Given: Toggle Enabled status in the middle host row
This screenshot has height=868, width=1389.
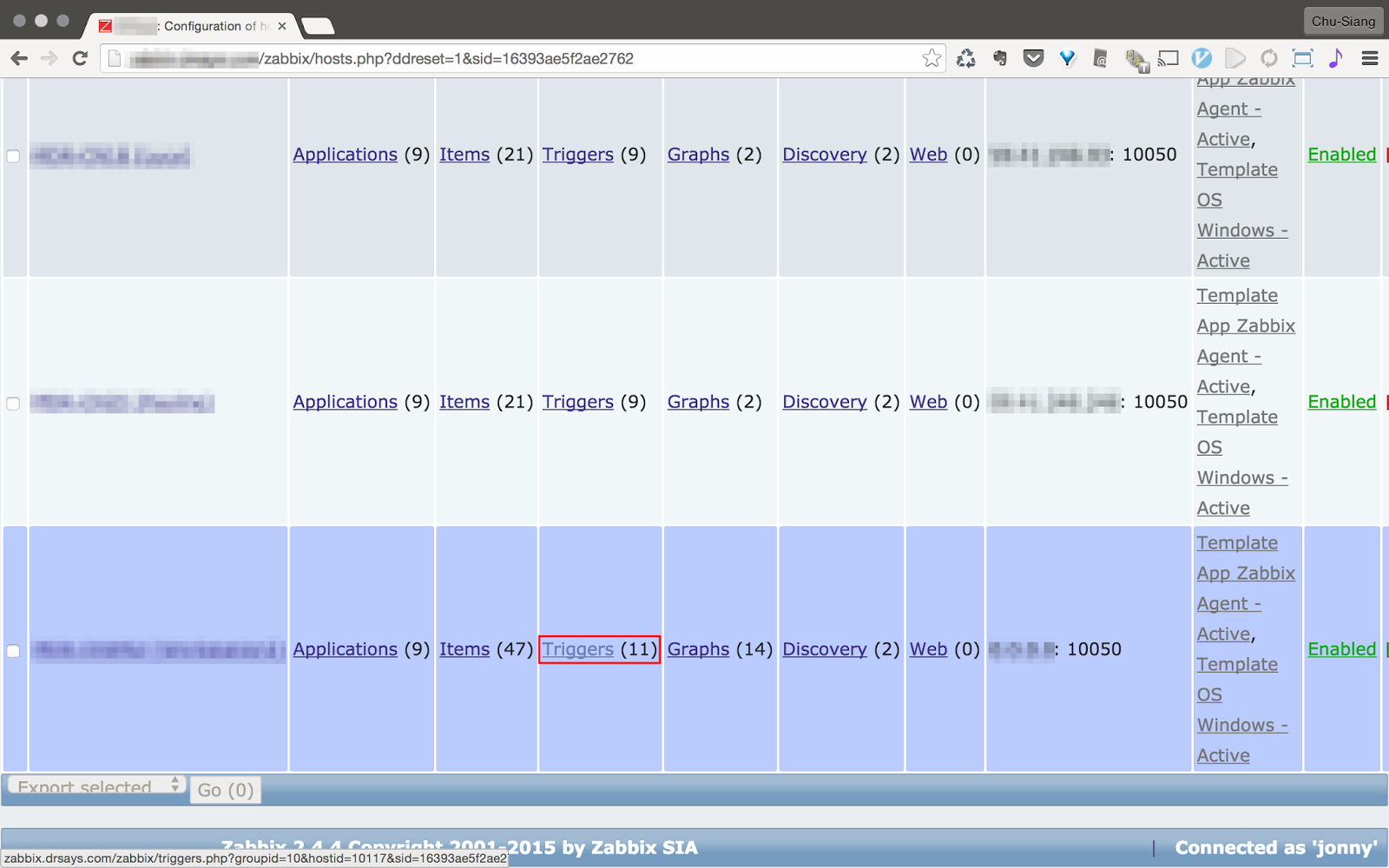Looking at the screenshot, I should (x=1342, y=402).
